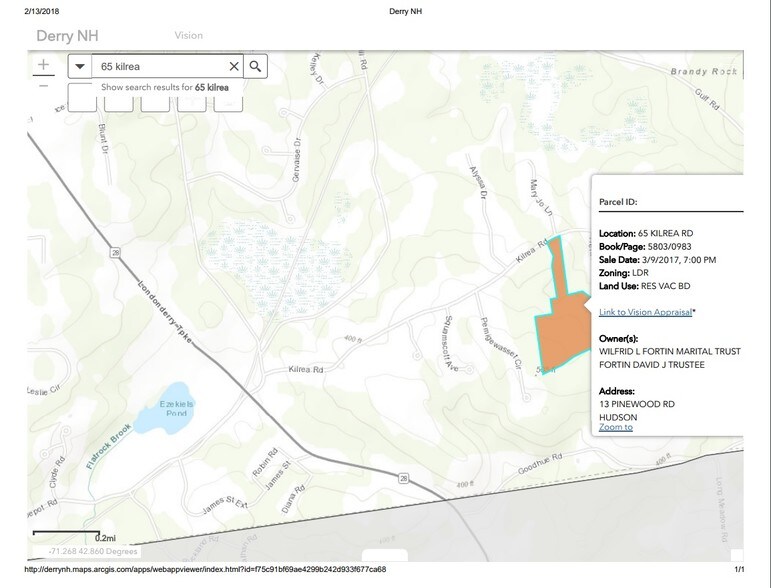
Task: Click the Derry NH app title
Action: [x=68, y=35]
